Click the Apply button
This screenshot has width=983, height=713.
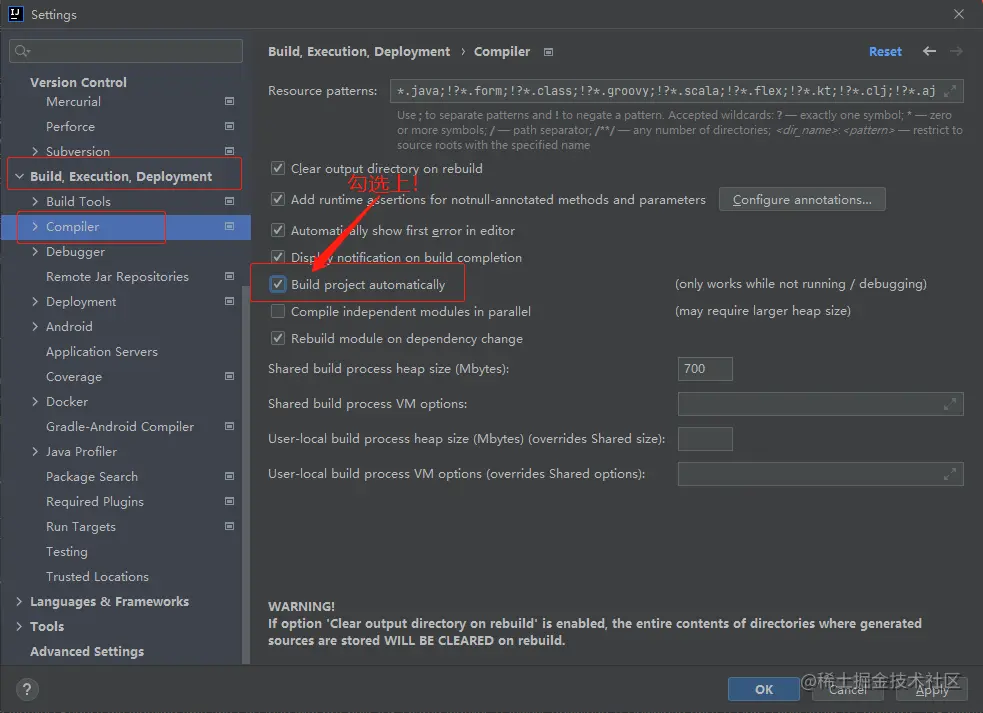coord(932,689)
